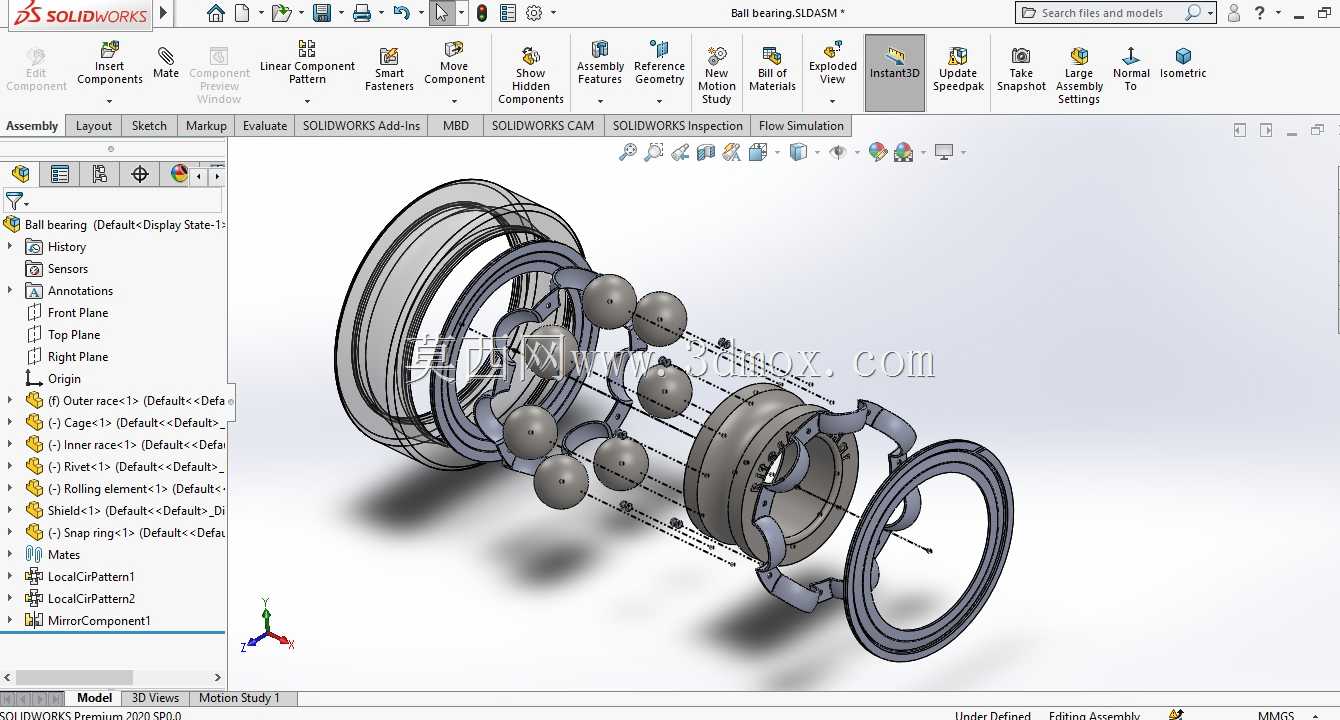This screenshot has width=1340, height=720.
Task: Undo the last action
Action: 401,13
